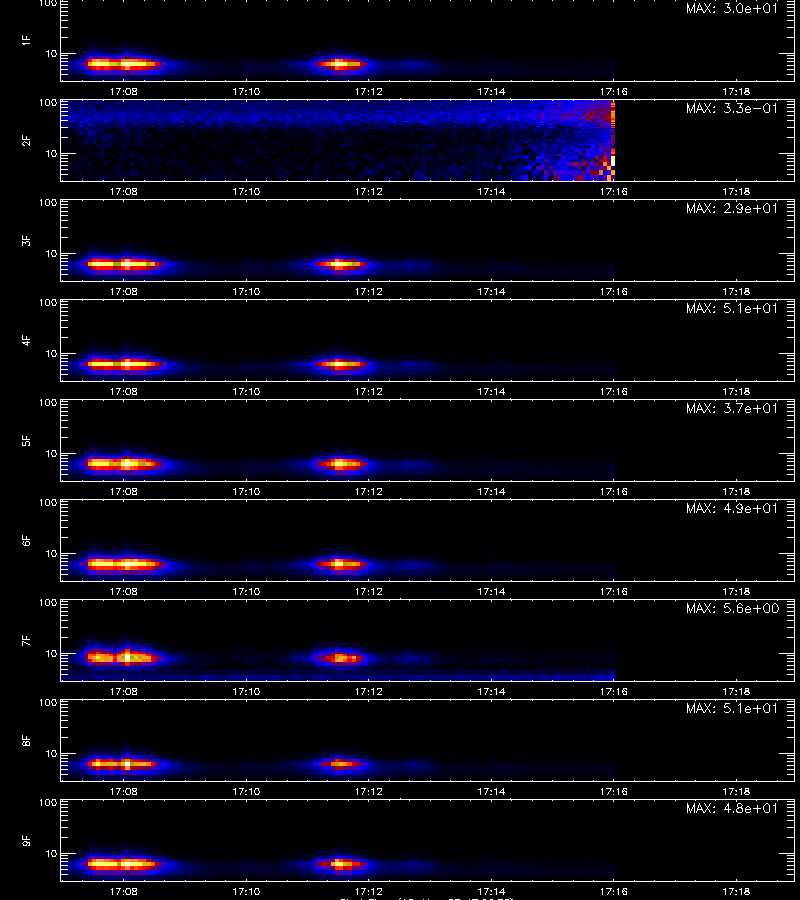This screenshot has width=800, height=900.
Task: Click the 'MAX: 4.8e+01' readout
Action: pos(732,808)
